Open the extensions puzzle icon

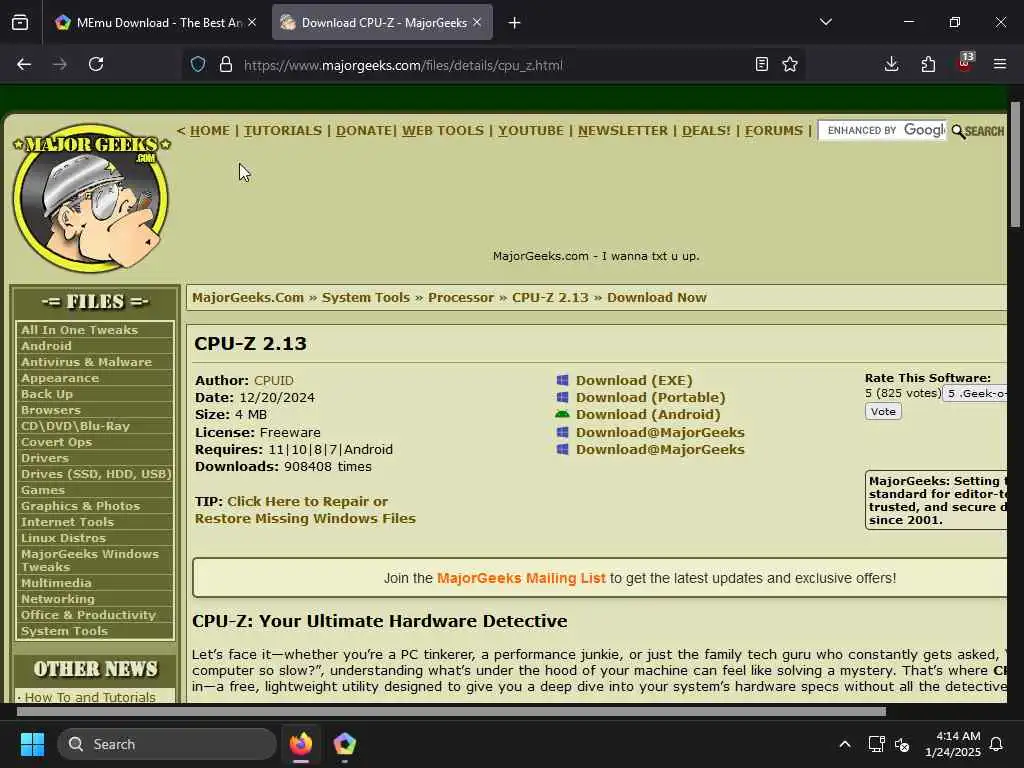(x=928, y=64)
